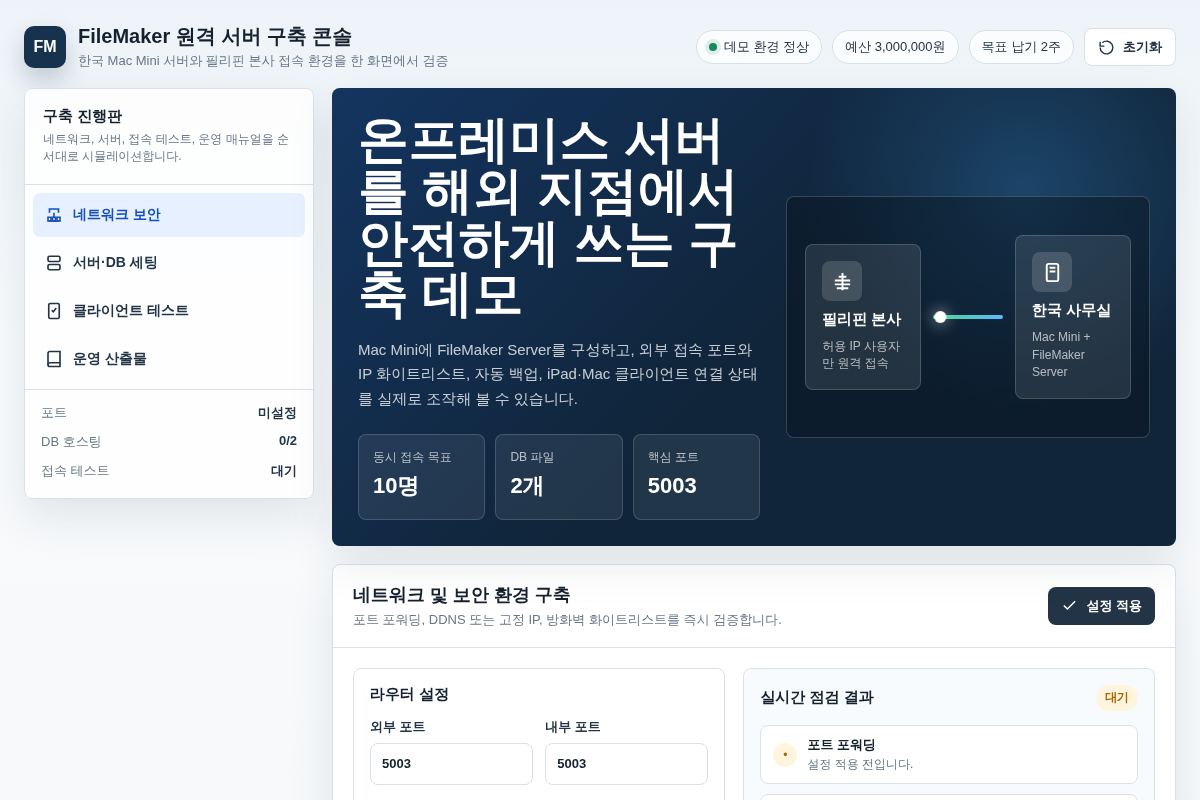The image size is (1200, 800).
Task: Click the connection line between offices
Action: [x=968, y=317]
